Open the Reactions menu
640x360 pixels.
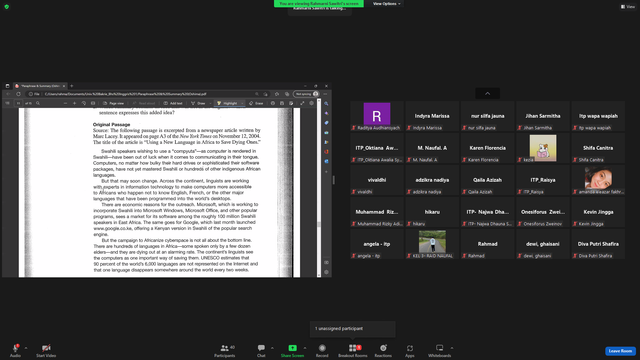click(383, 350)
